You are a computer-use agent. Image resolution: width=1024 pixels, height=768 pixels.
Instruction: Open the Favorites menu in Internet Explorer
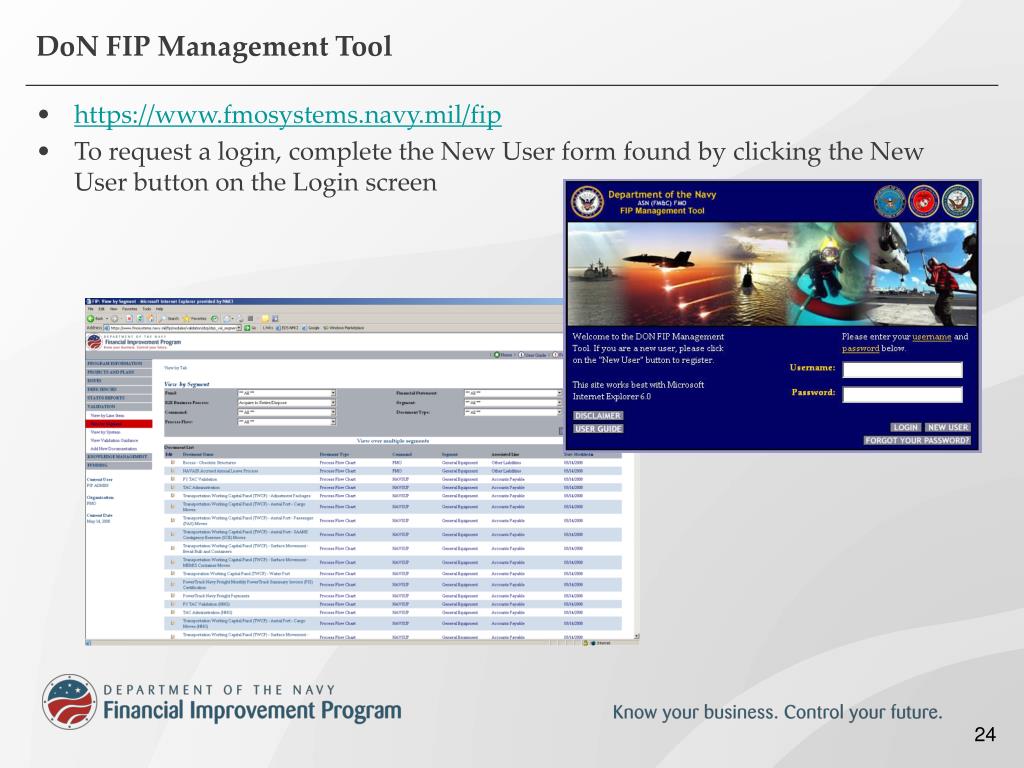tap(129, 309)
